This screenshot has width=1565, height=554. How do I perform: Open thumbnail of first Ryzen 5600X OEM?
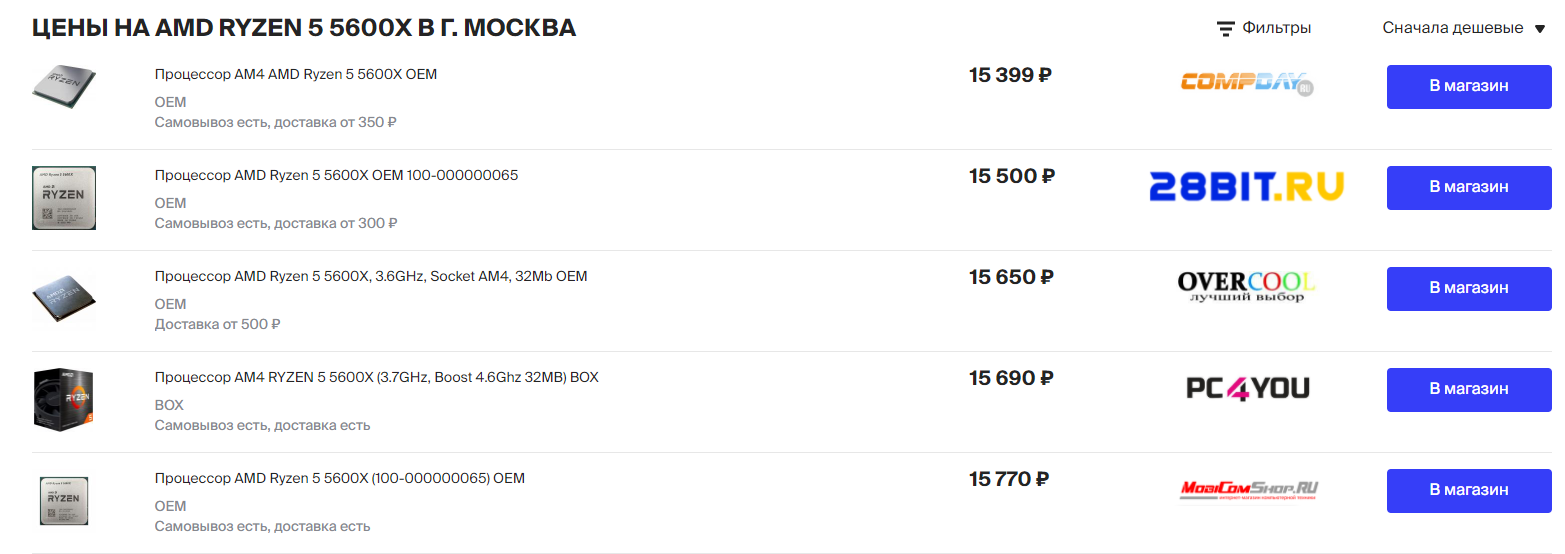pyautogui.click(x=64, y=86)
